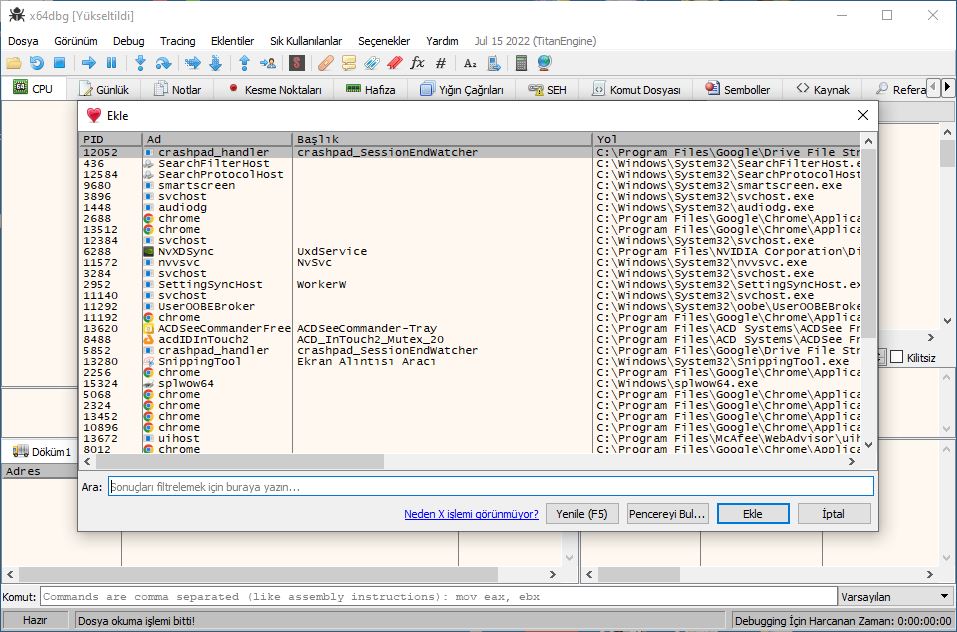957x632 pixels.
Task: Open the 'Neden X işlemi görünmüyor?' link
Action: pyautogui.click(x=471, y=514)
